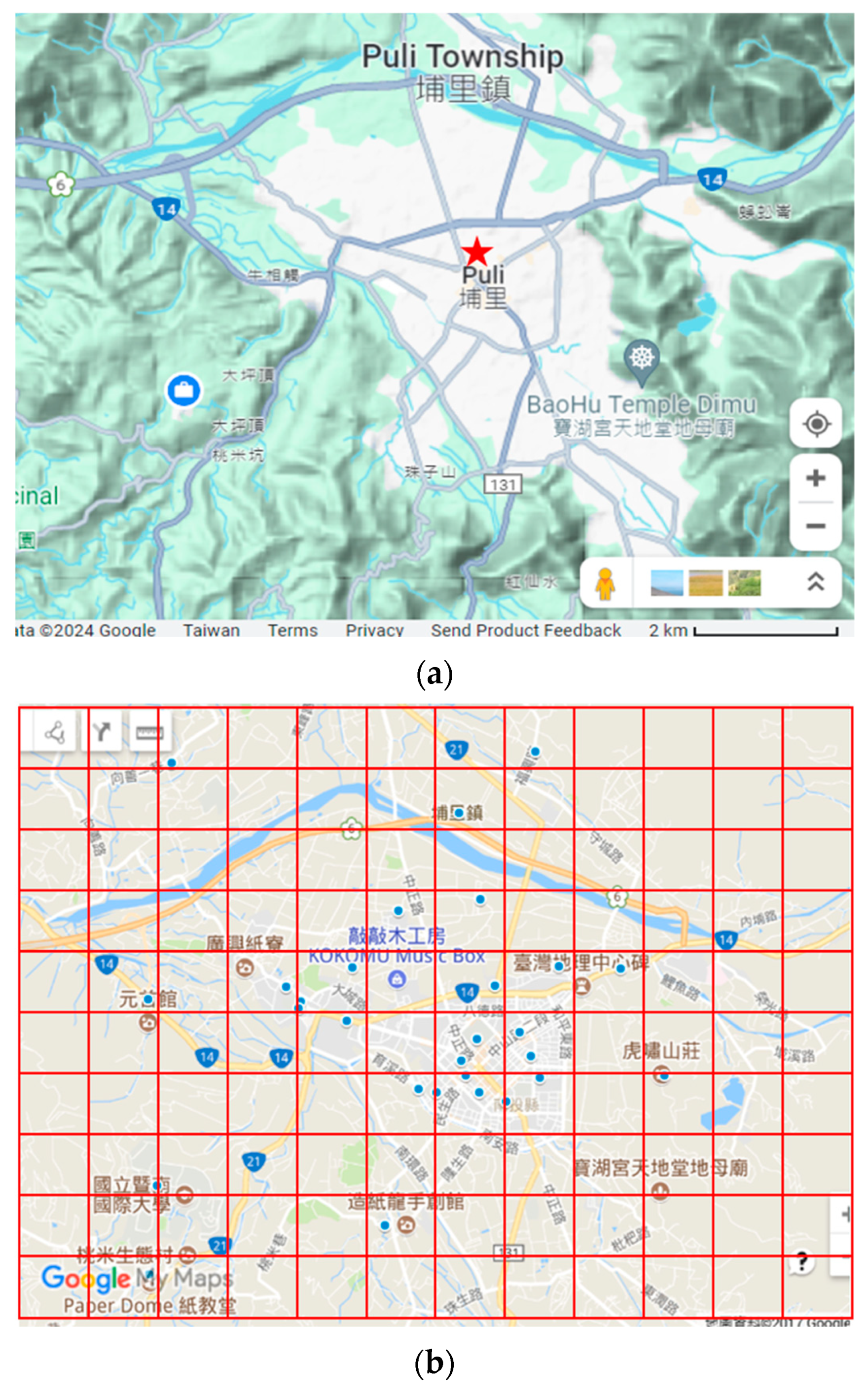Click the 廣興紙寮 camera pin
The image size is (868, 1398).
(x=245, y=967)
